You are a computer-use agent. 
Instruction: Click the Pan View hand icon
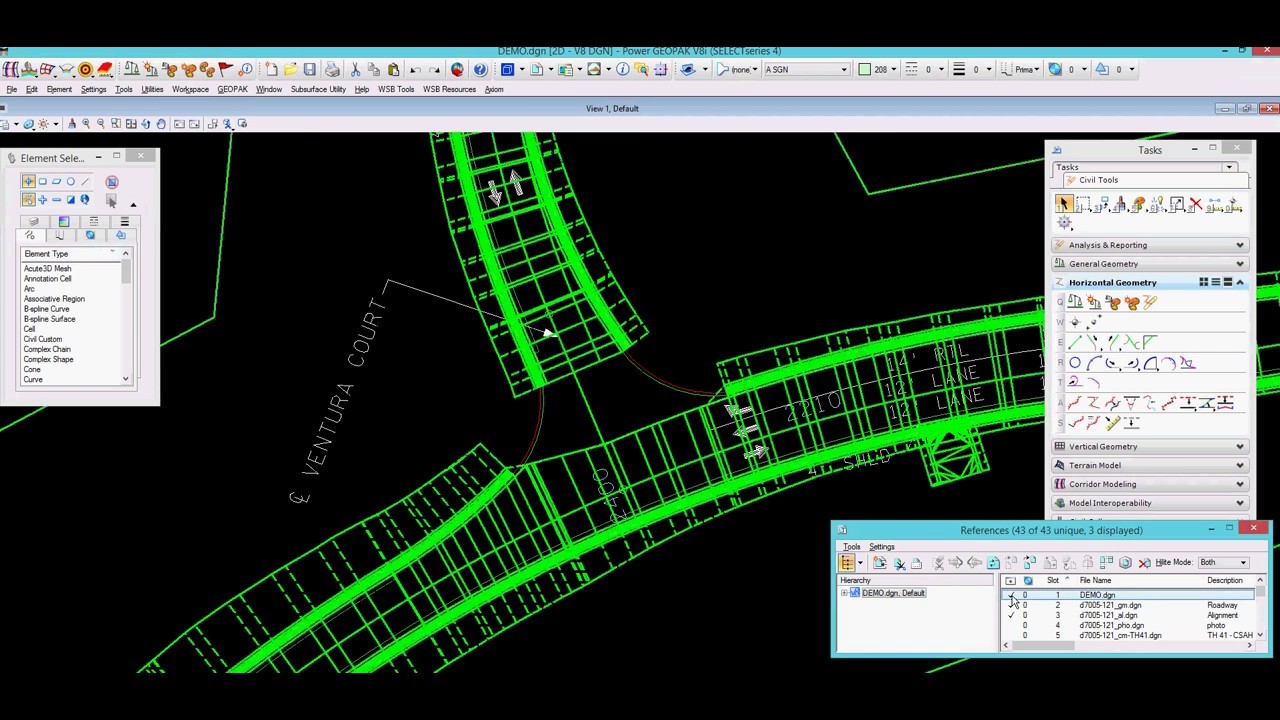(x=160, y=124)
